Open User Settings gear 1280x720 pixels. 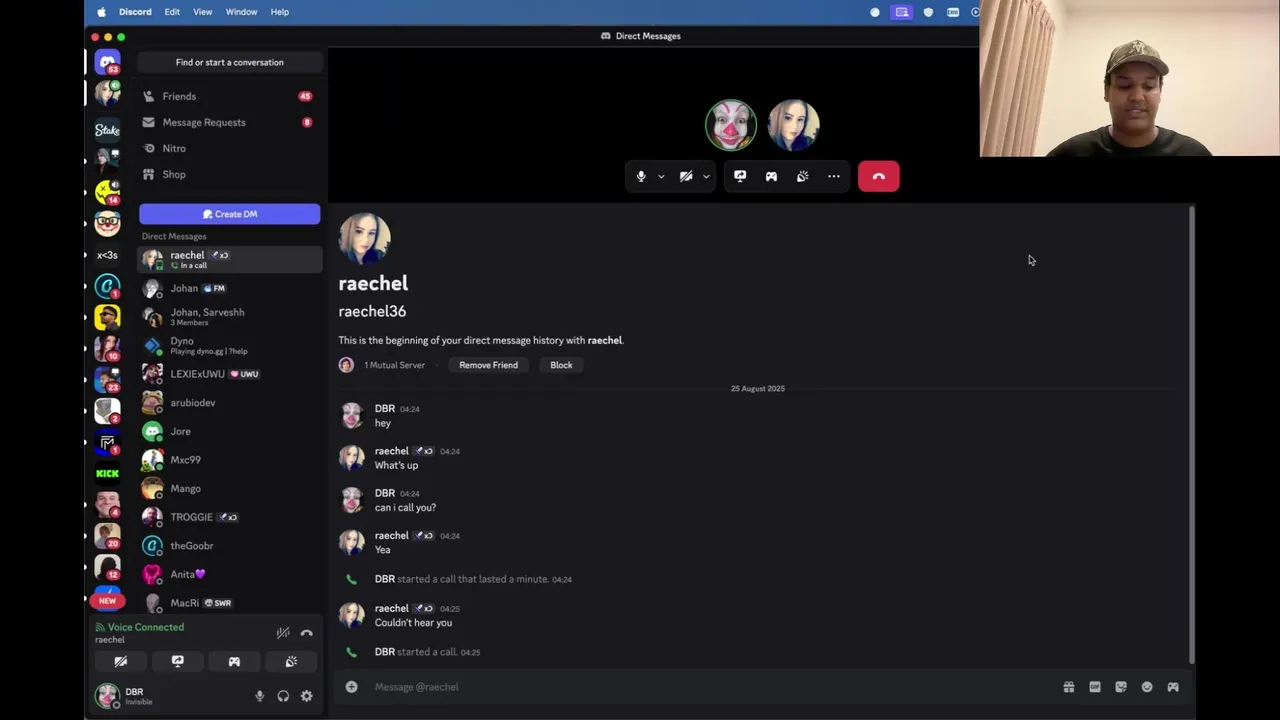[x=307, y=696]
